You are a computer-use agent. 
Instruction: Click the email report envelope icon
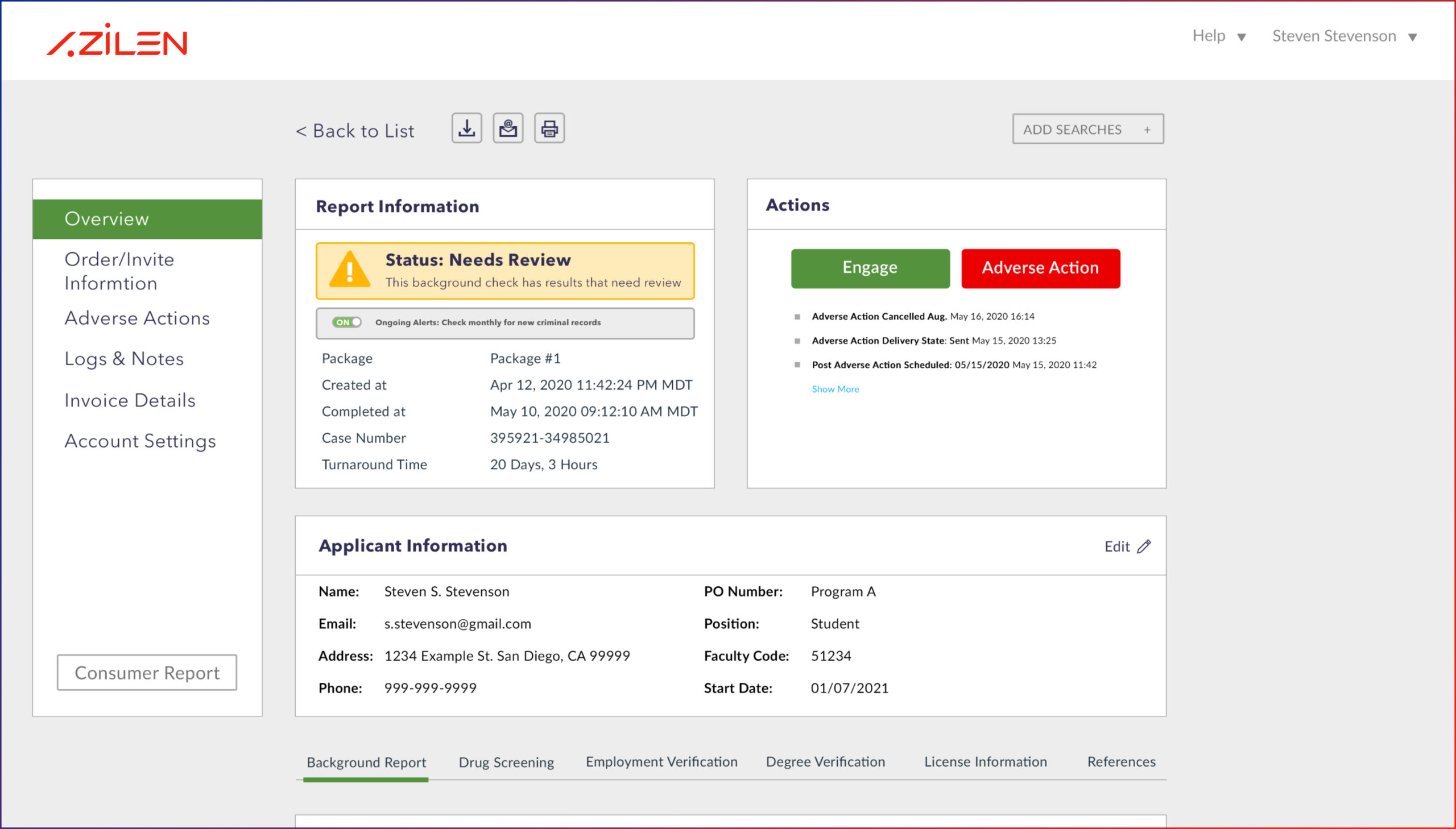[508, 128]
